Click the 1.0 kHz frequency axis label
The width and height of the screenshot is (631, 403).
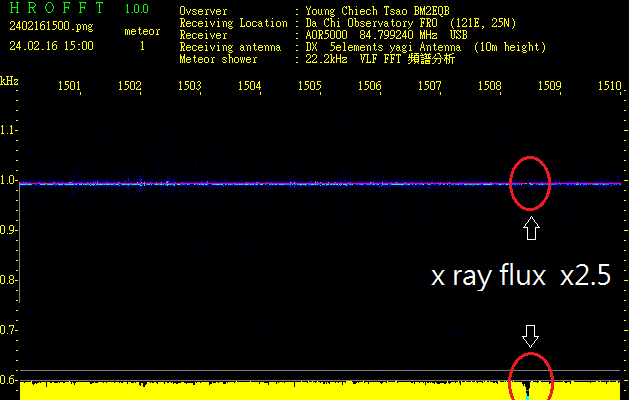9,181
